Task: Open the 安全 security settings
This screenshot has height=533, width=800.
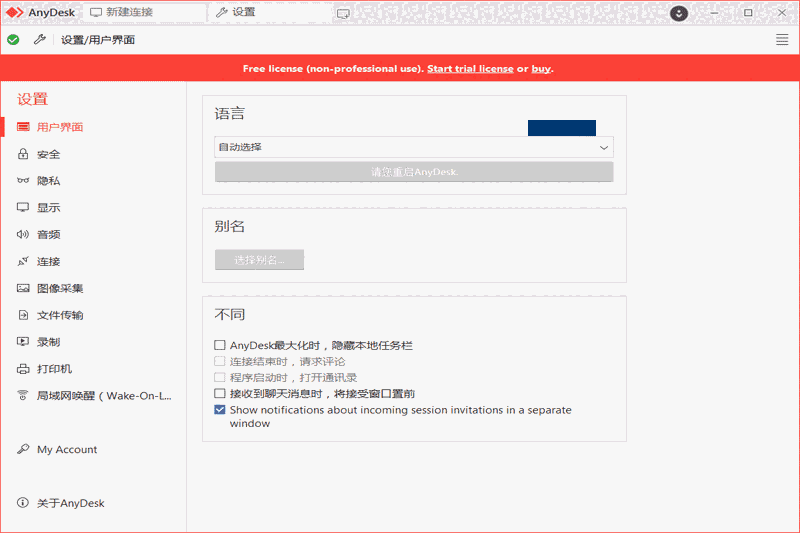Action: [x=48, y=154]
